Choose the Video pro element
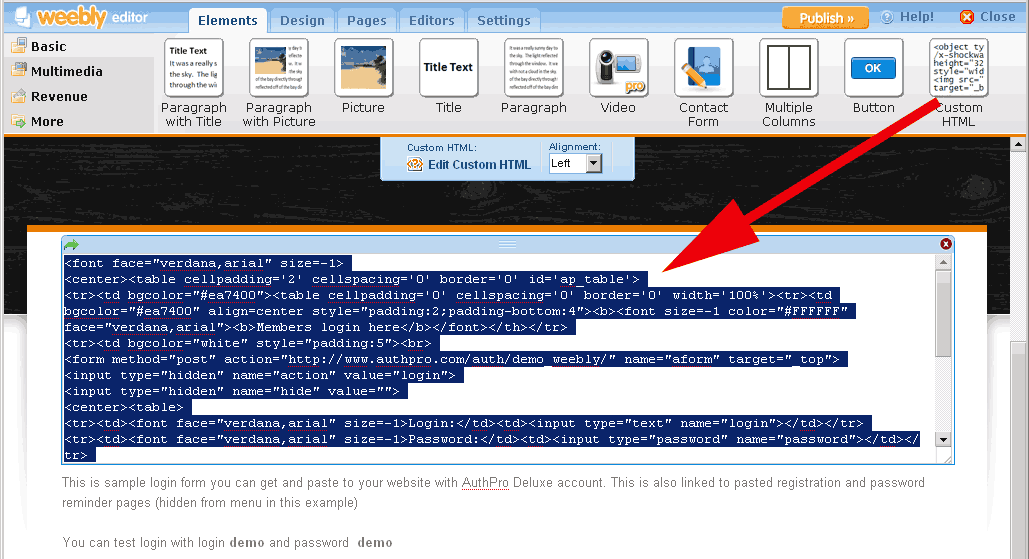This screenshot has width=1029, height=559. point(618,77)
